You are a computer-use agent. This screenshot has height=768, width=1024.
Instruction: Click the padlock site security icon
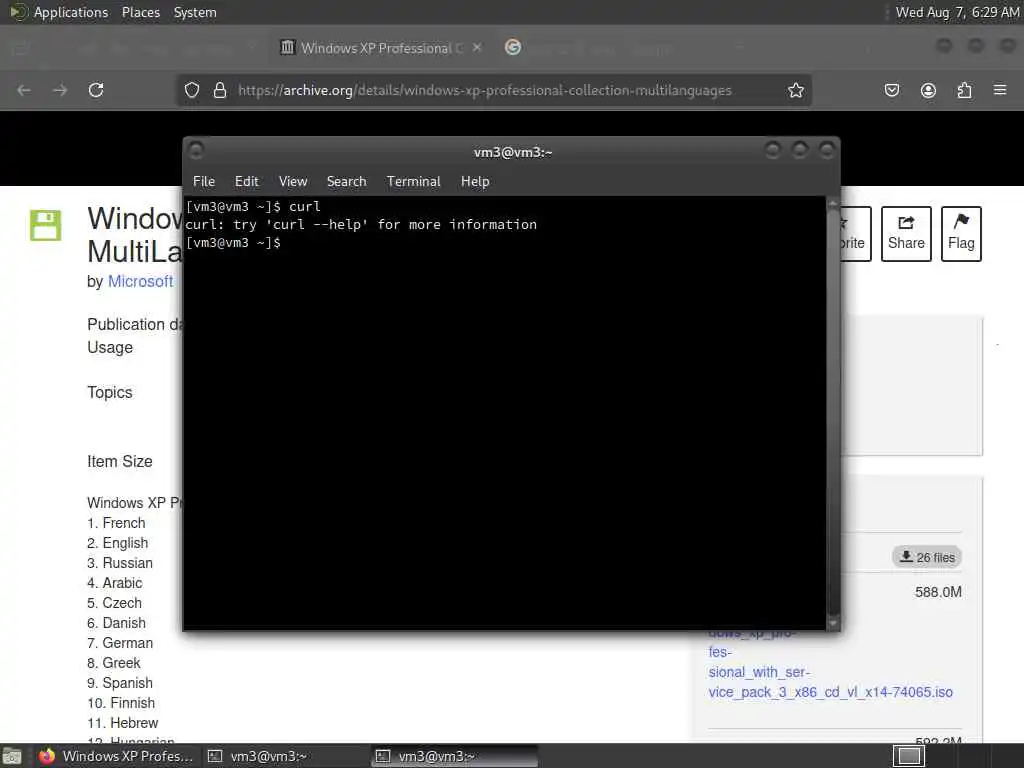click(x=220, y=90)
